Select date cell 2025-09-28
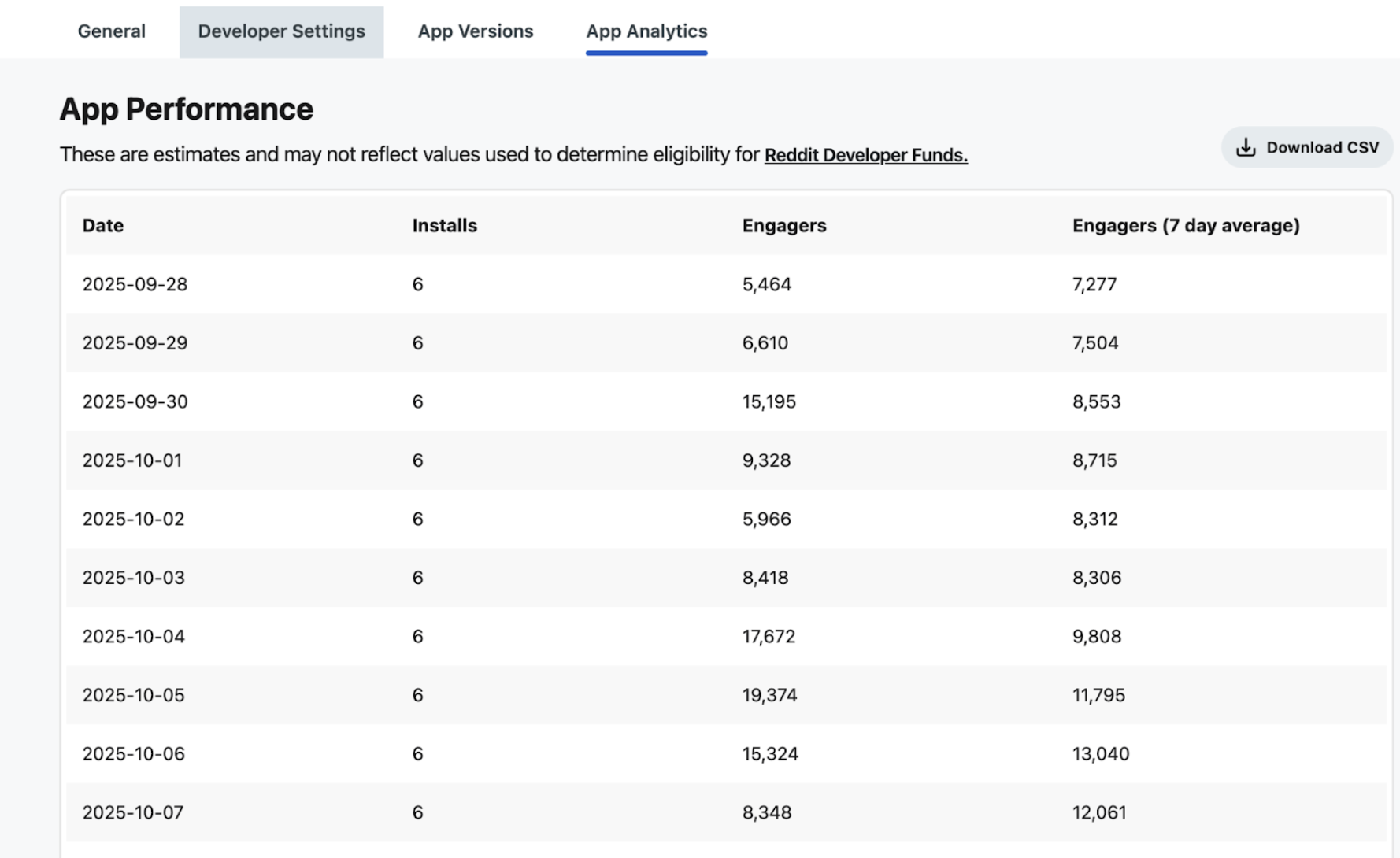1400x858 pixels. pos(135,284)
